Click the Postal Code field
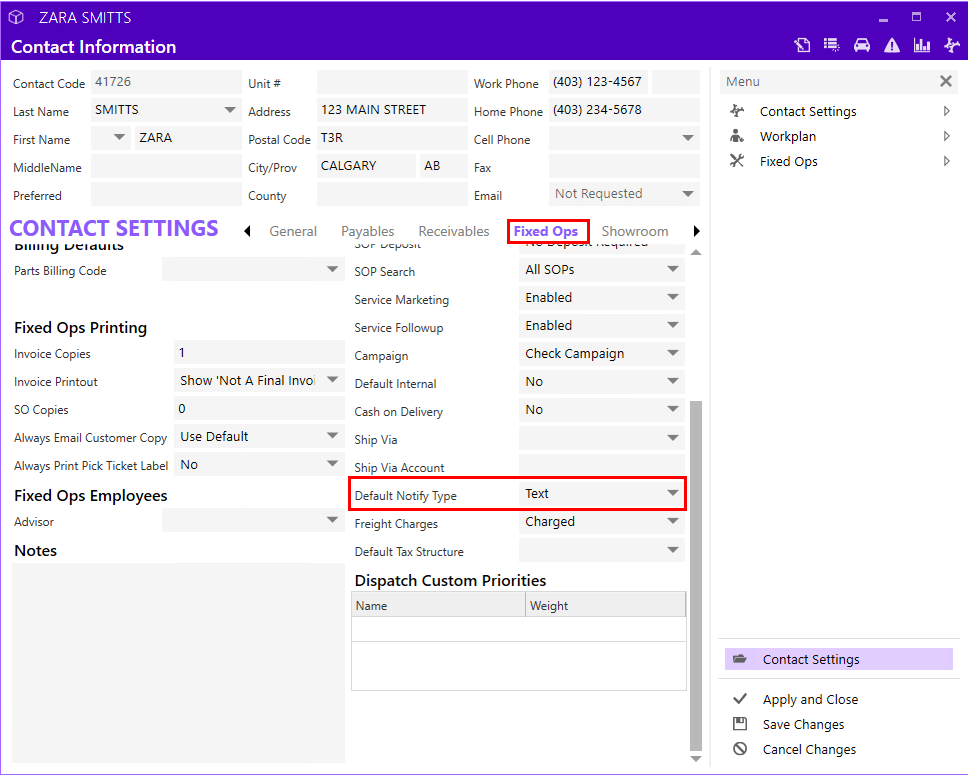Image resolution: width=968 pixels, height=775 pixels. tap(392, 138)
